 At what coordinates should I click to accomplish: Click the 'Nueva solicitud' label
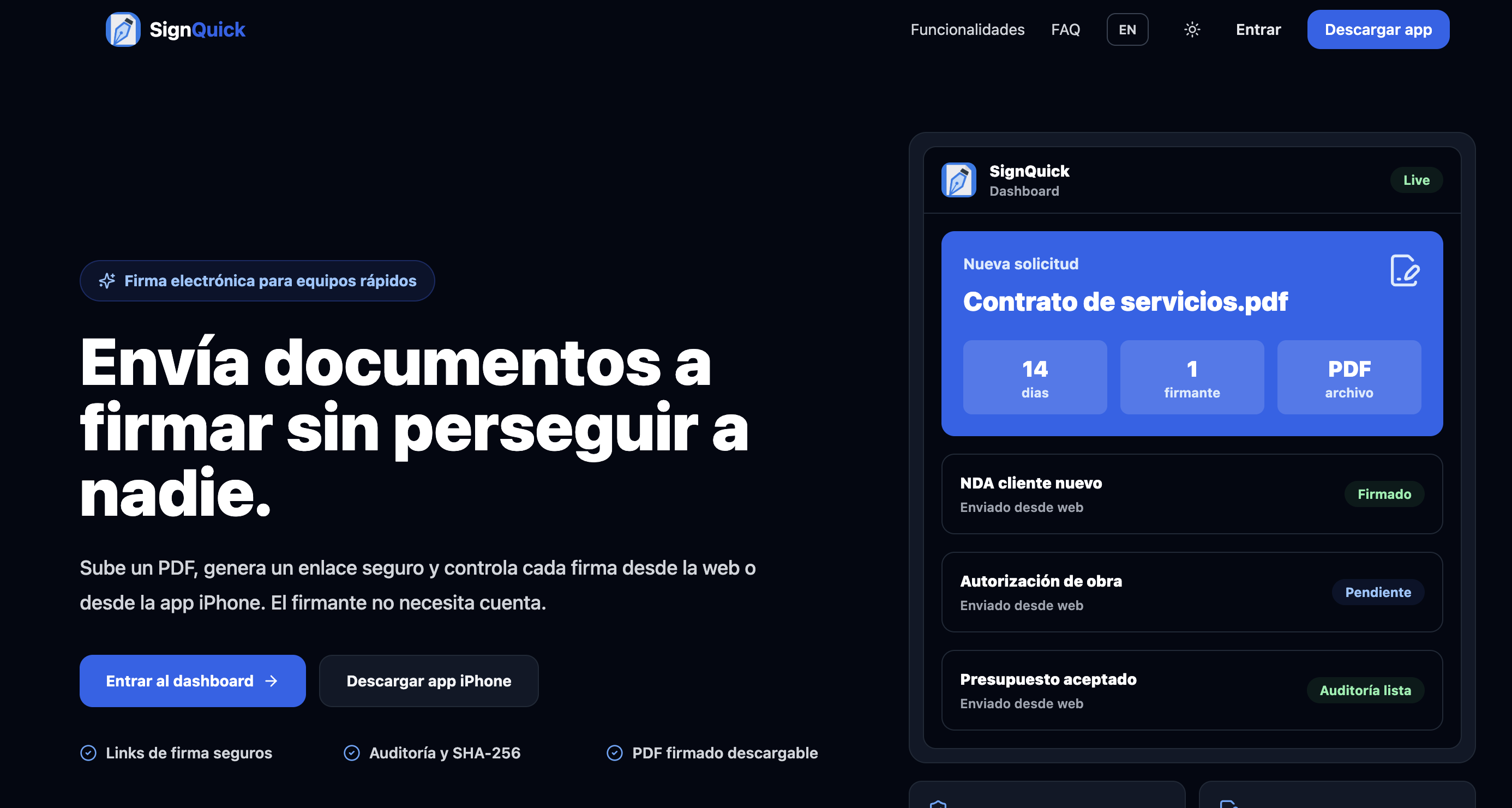coord(1021,264)
